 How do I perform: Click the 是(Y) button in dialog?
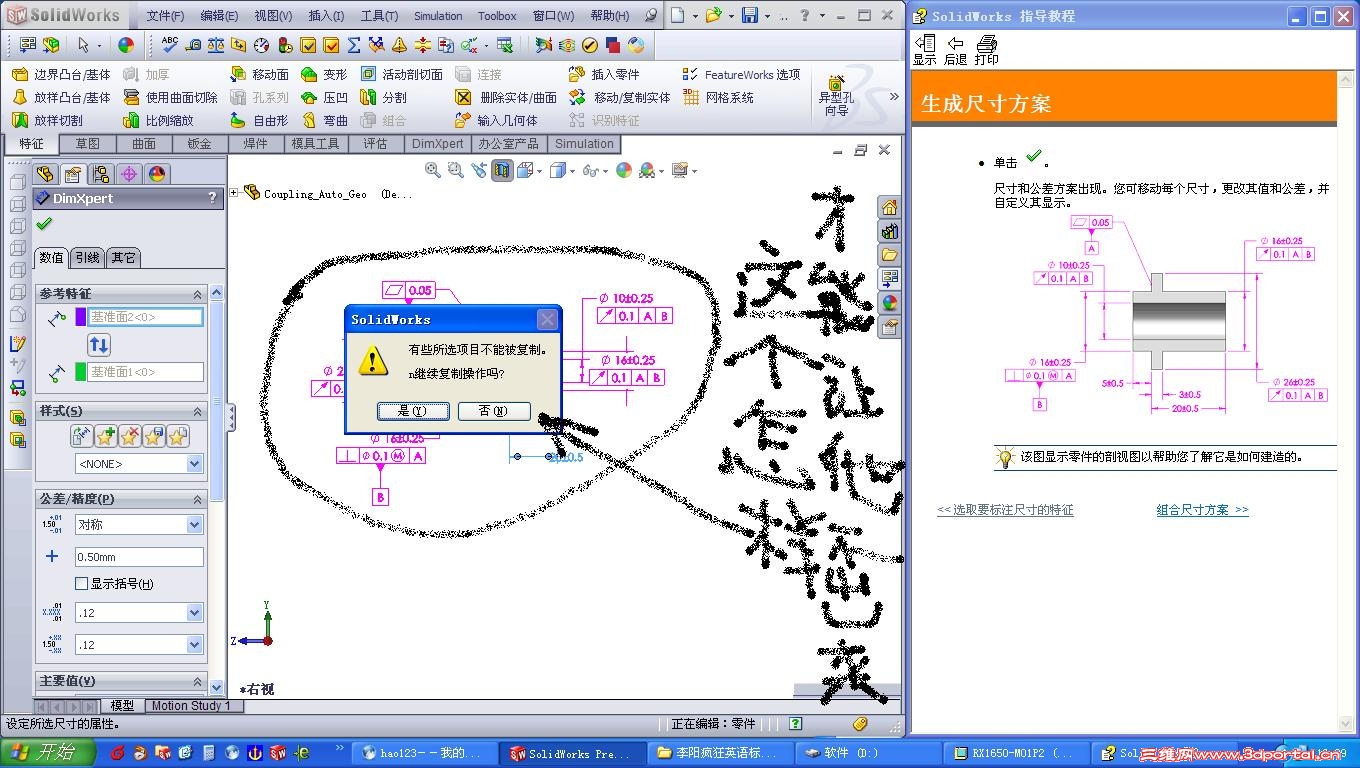pos(412,411)
